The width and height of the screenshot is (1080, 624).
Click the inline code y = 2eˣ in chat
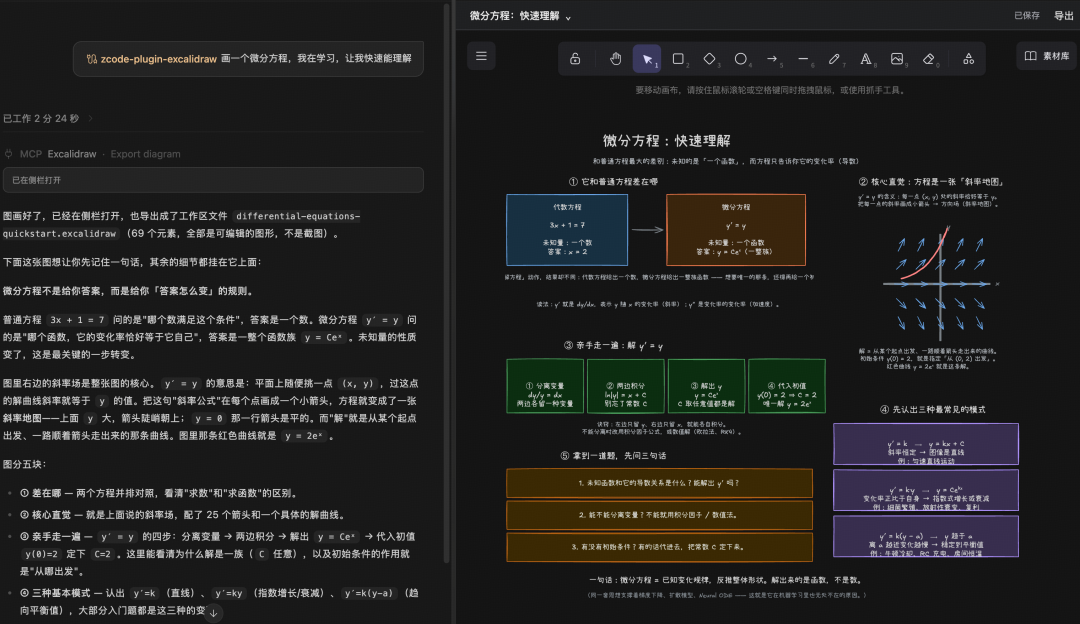pos(304,436)
